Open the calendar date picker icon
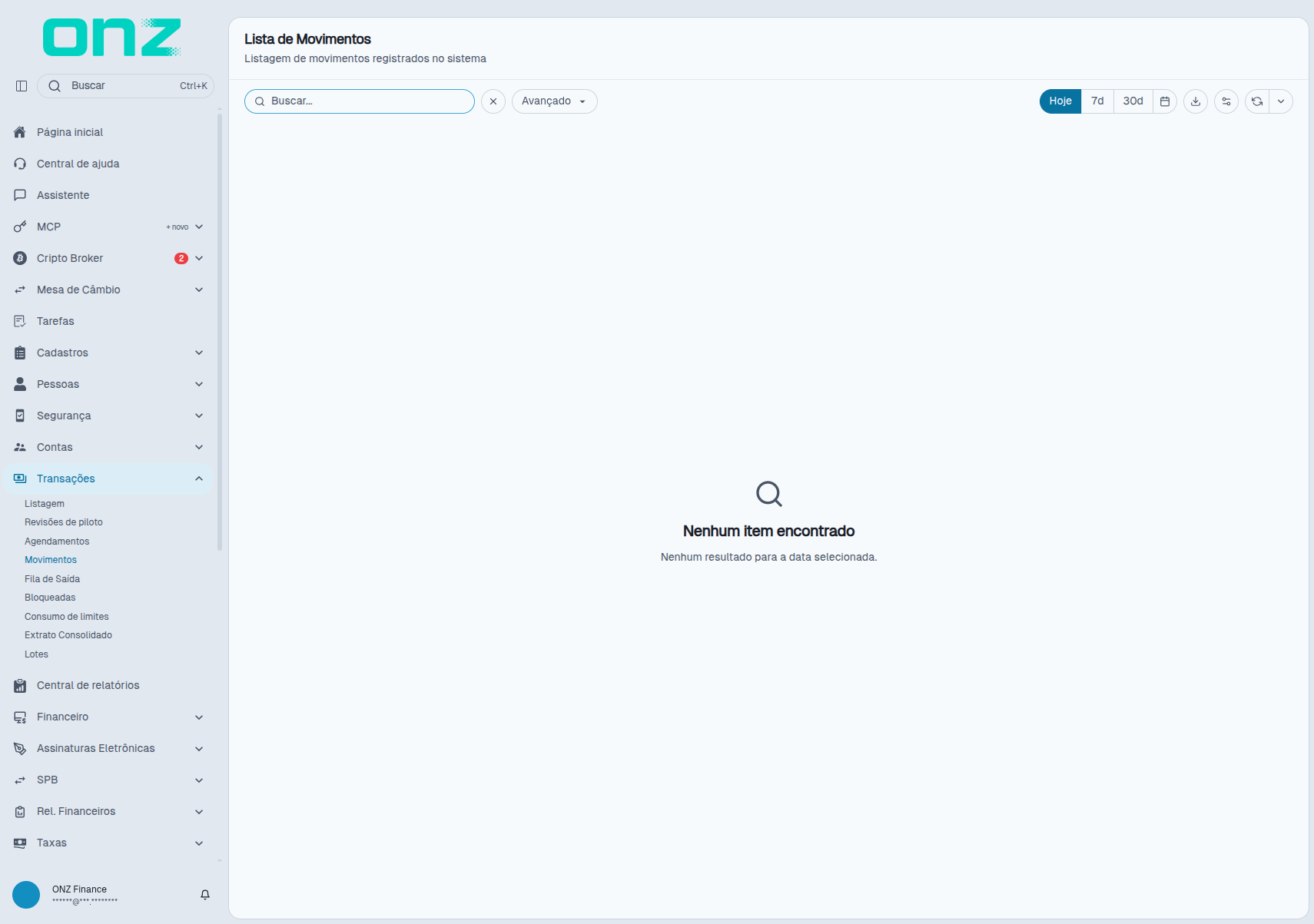Screen dimensions: 1314x924 click(1165, 101)
